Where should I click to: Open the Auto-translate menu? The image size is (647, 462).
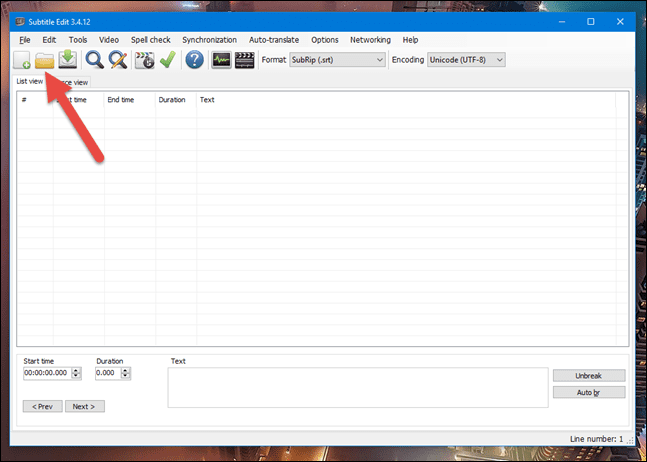[x=274, y=40]
